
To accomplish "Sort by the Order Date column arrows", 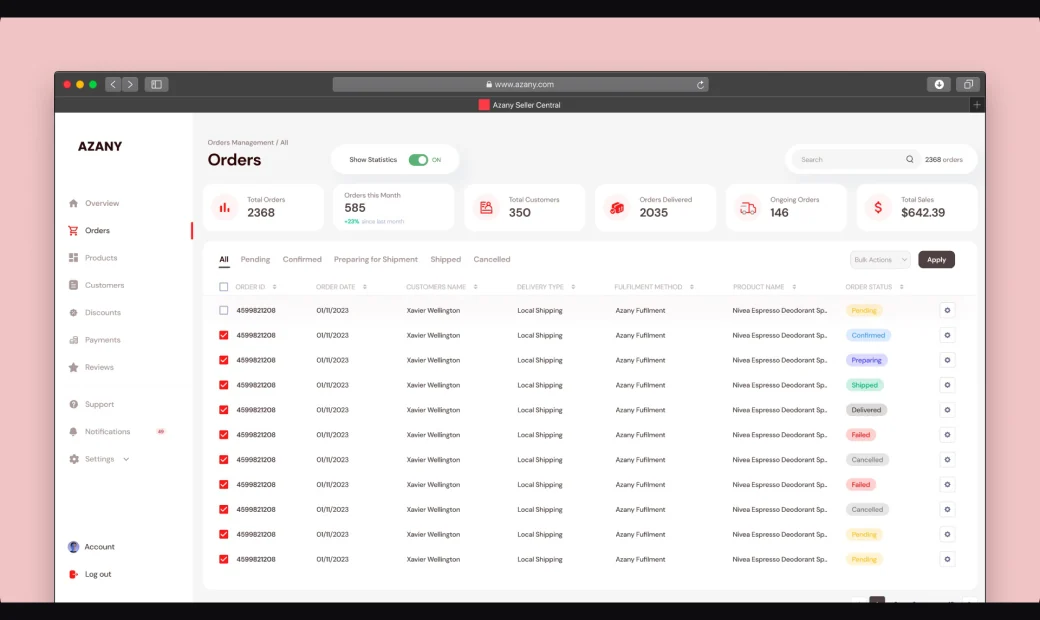I will (365, 287).
